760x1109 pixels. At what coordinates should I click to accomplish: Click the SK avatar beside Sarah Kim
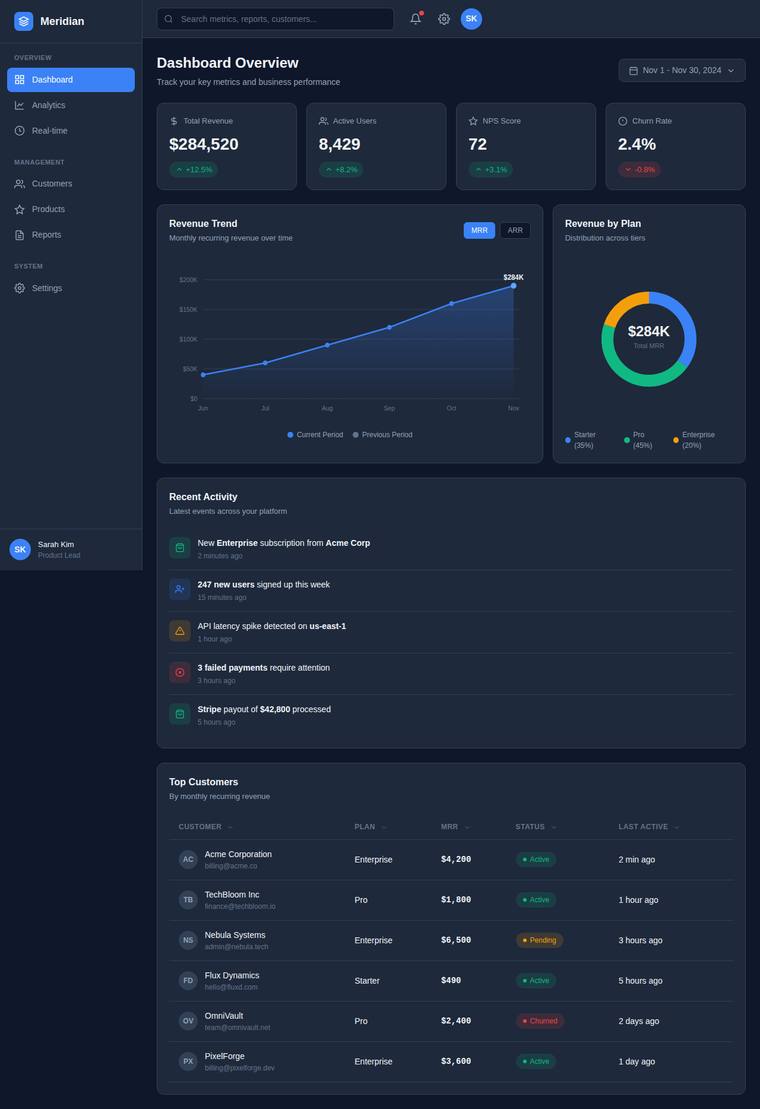pyautogui.click(x=20, y=550)
